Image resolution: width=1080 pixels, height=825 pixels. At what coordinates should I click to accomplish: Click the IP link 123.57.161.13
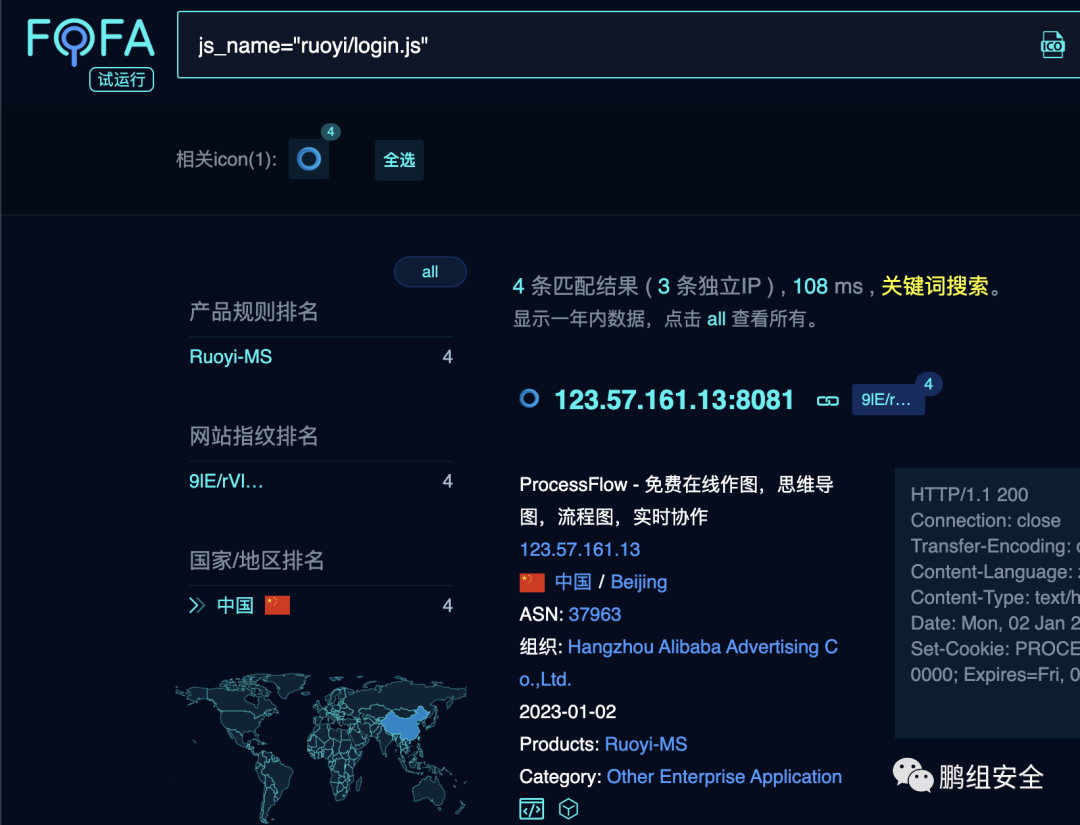[580, 550]
